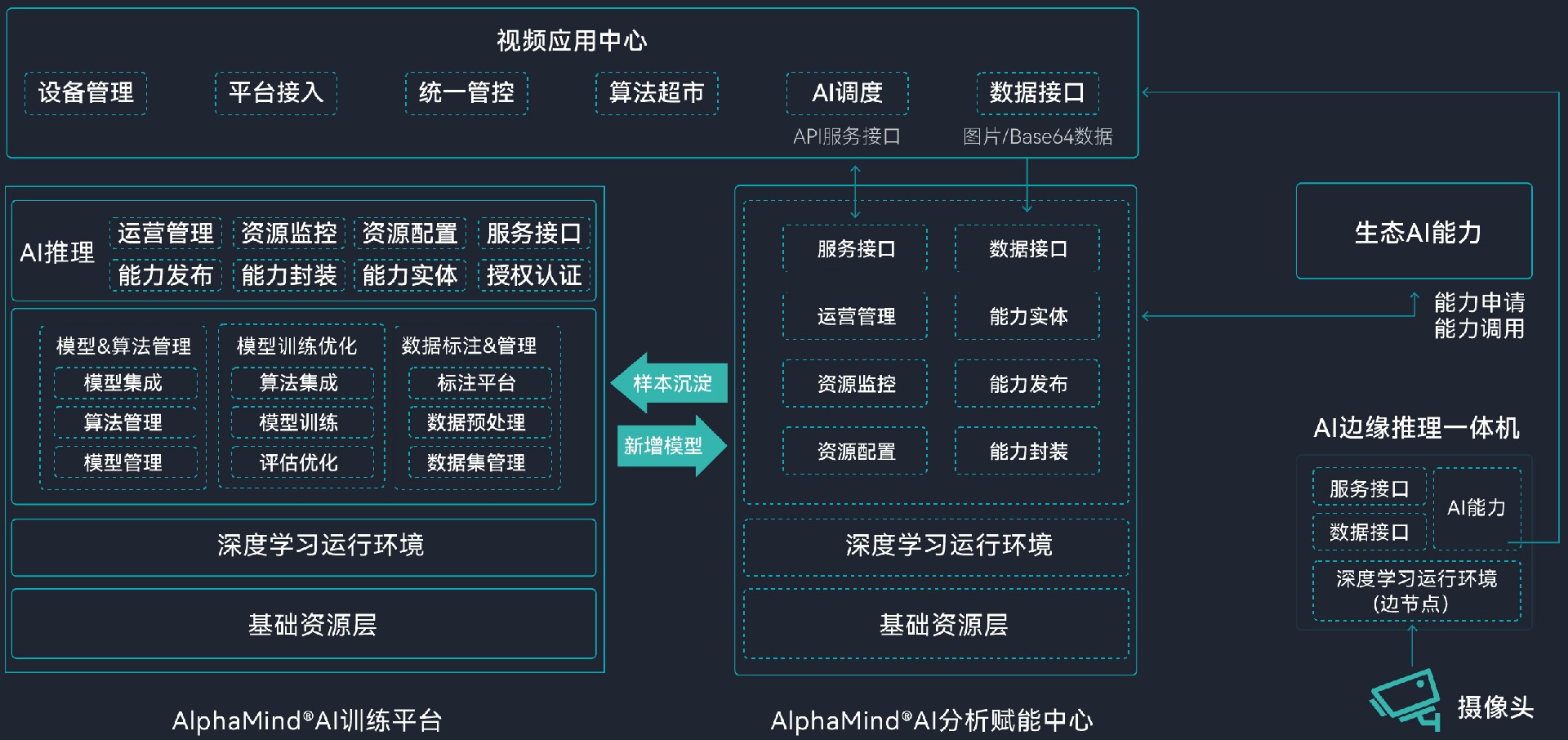The width and height of the screenshot is (1568, 740).
Task: Select 资源监控 in the AI分析赋能中心
Action: tap(855, 384)
